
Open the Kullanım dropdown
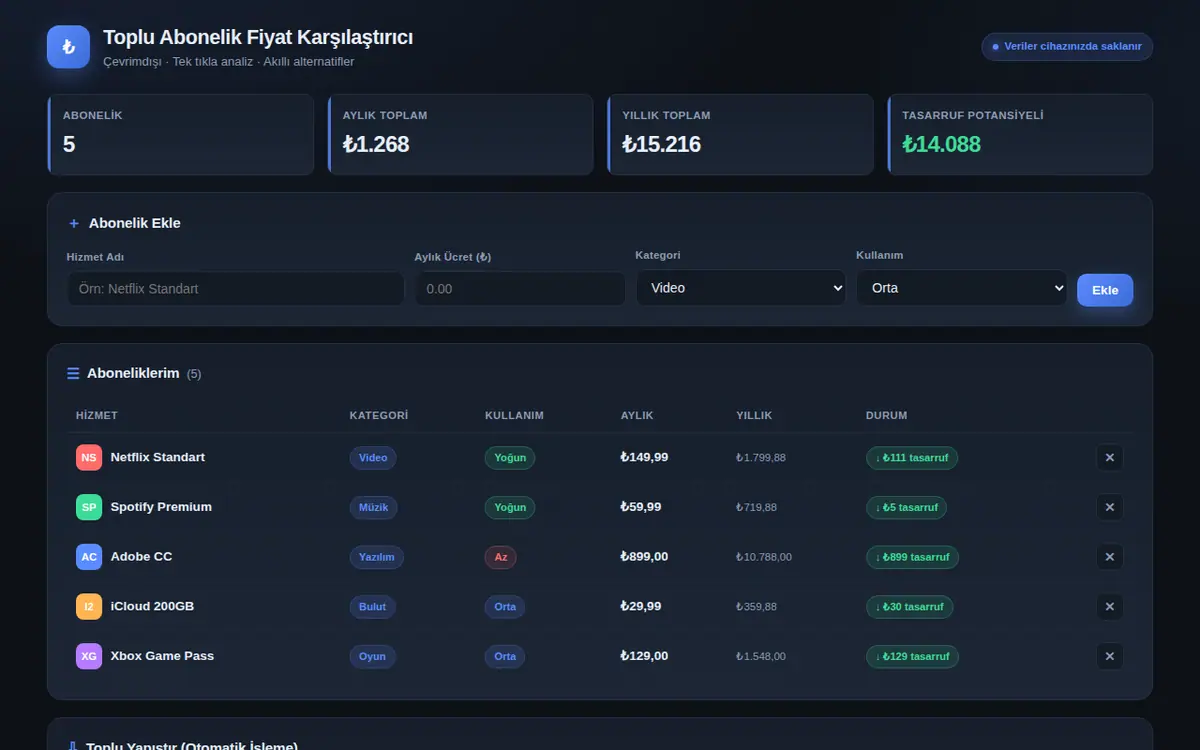point(962,288)
